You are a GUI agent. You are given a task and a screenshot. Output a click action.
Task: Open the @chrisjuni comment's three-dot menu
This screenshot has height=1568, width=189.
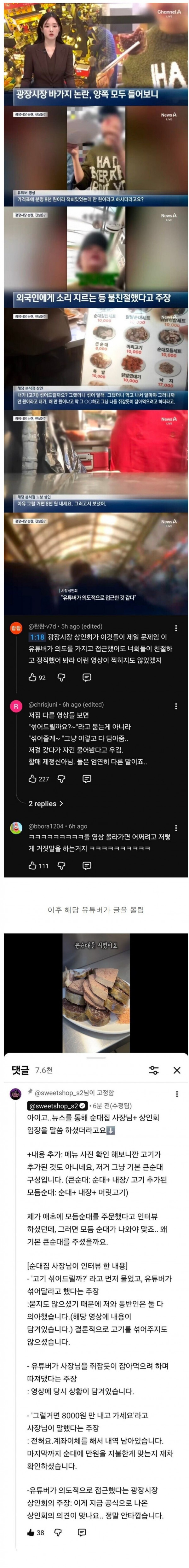pos(176,706)
